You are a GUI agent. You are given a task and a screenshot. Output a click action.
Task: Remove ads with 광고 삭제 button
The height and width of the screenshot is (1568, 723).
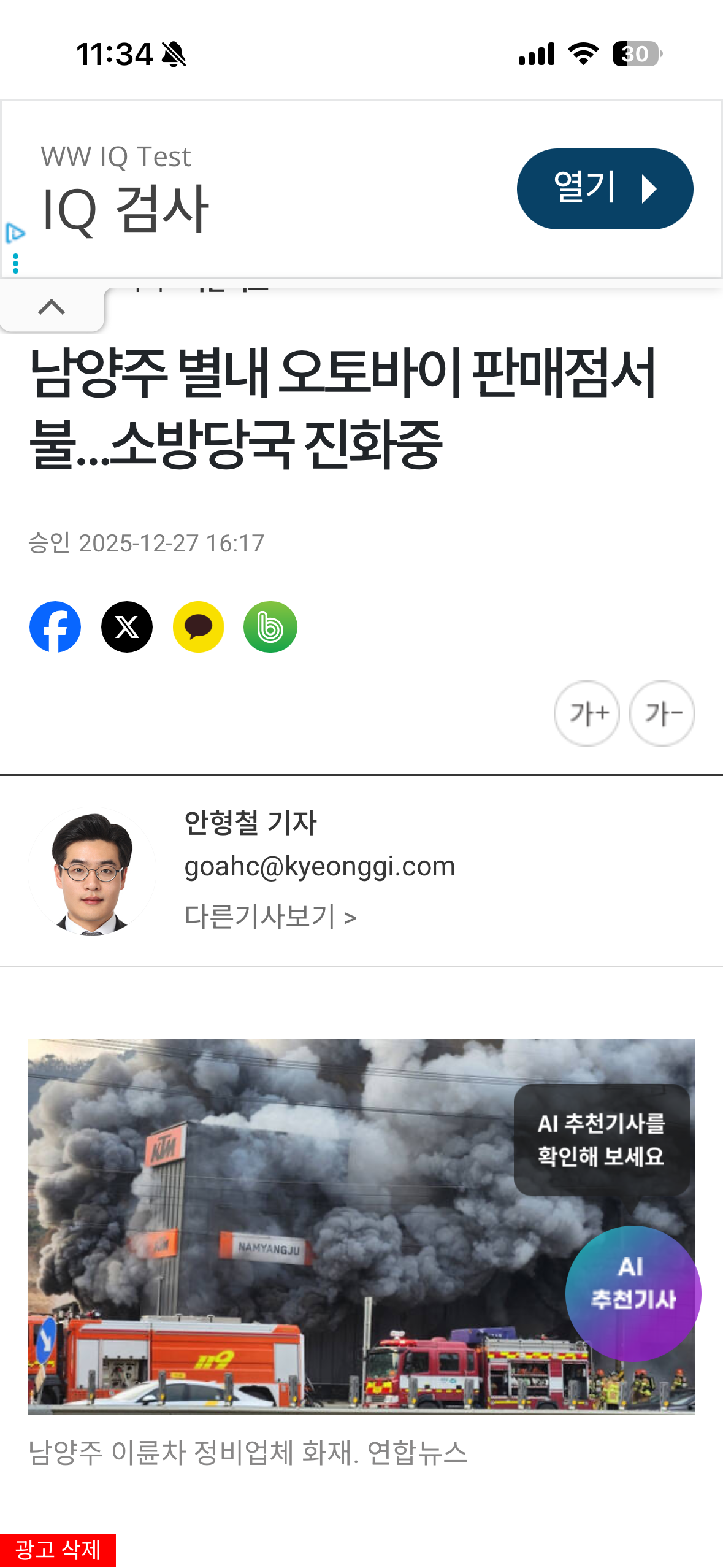point(58,1550)
